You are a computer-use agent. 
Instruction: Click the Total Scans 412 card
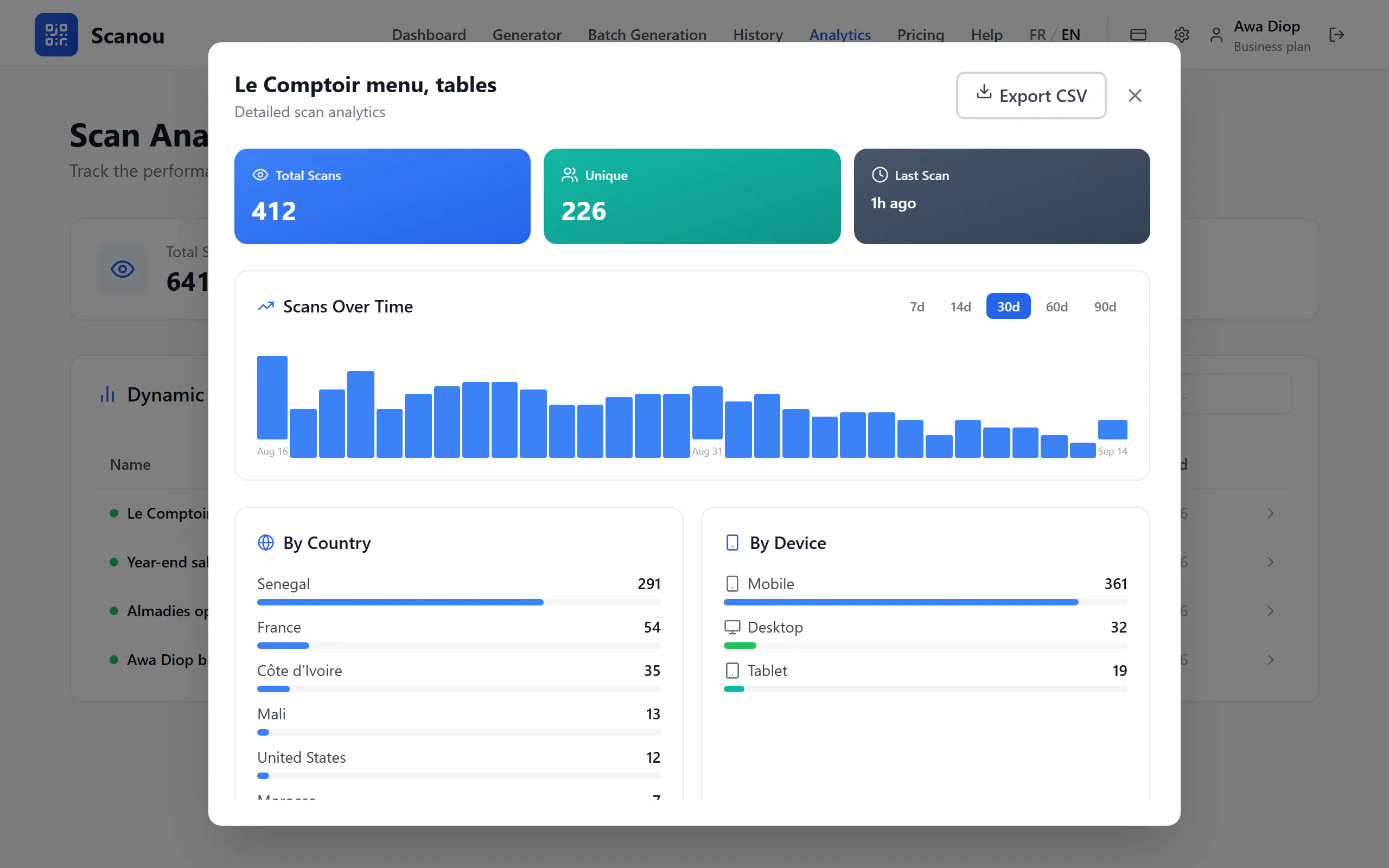coord(383,196)
